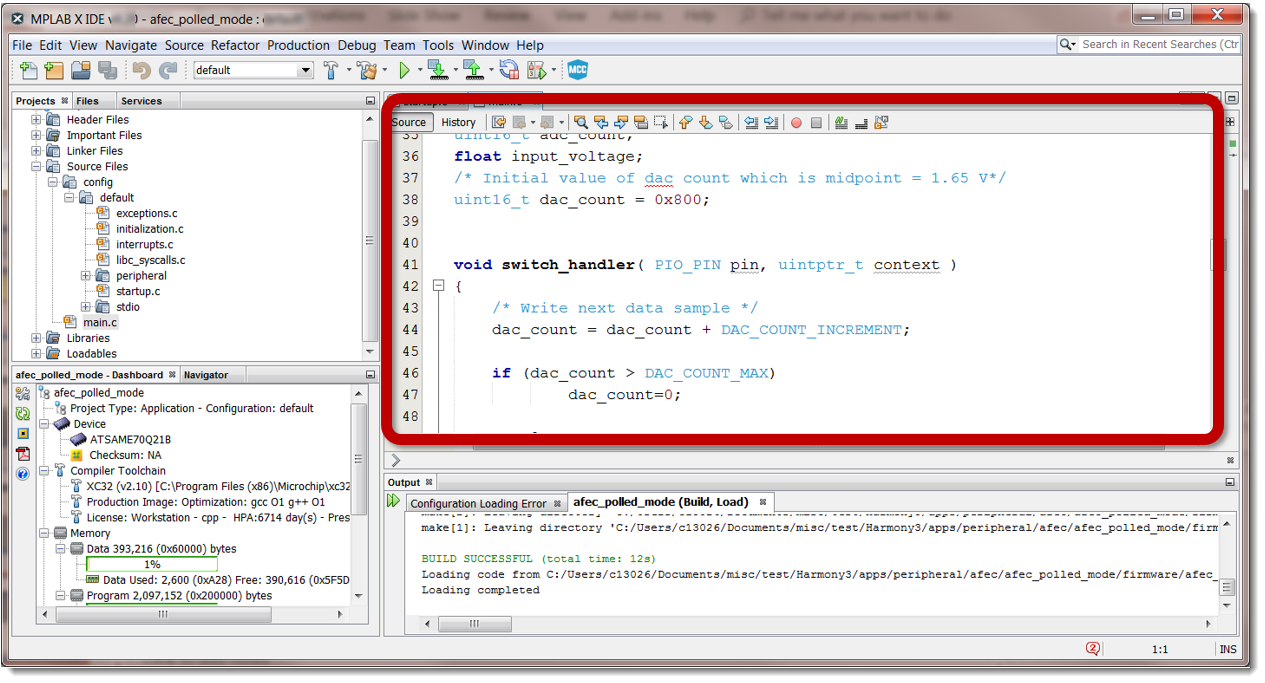Toggle highlight search in the editor toolbar
The image size is (1265, 683).
641,122
